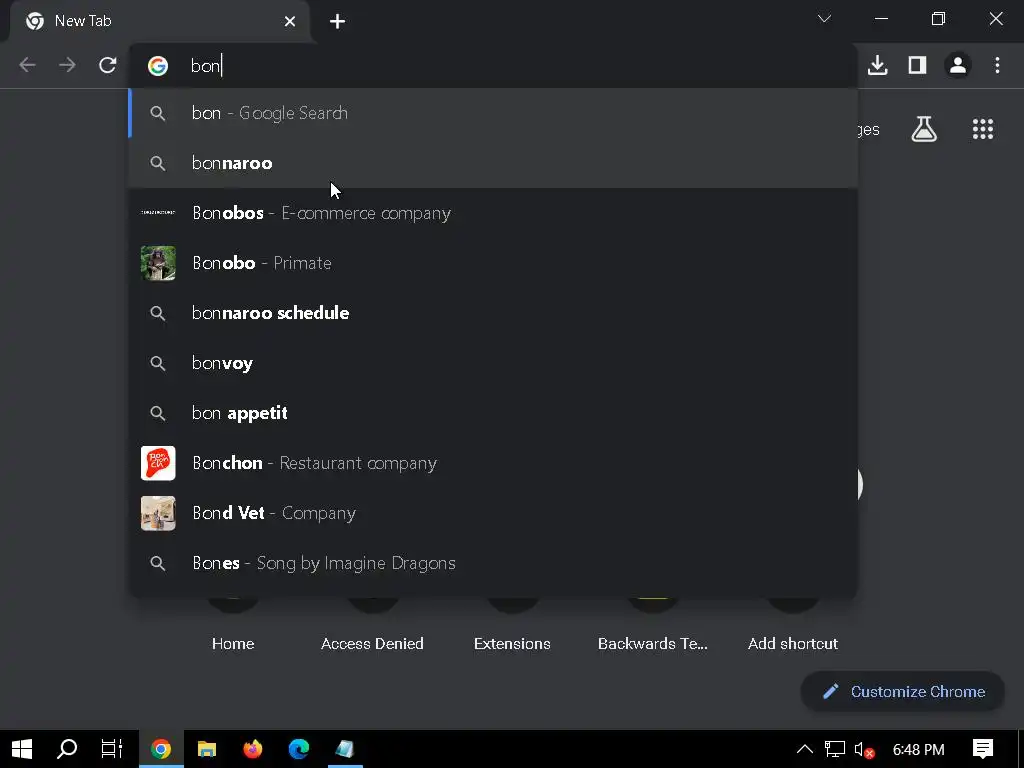Choose bonnaroo schedule suggestion
This screenshot has height=768, width=1024.
(493, 313)
